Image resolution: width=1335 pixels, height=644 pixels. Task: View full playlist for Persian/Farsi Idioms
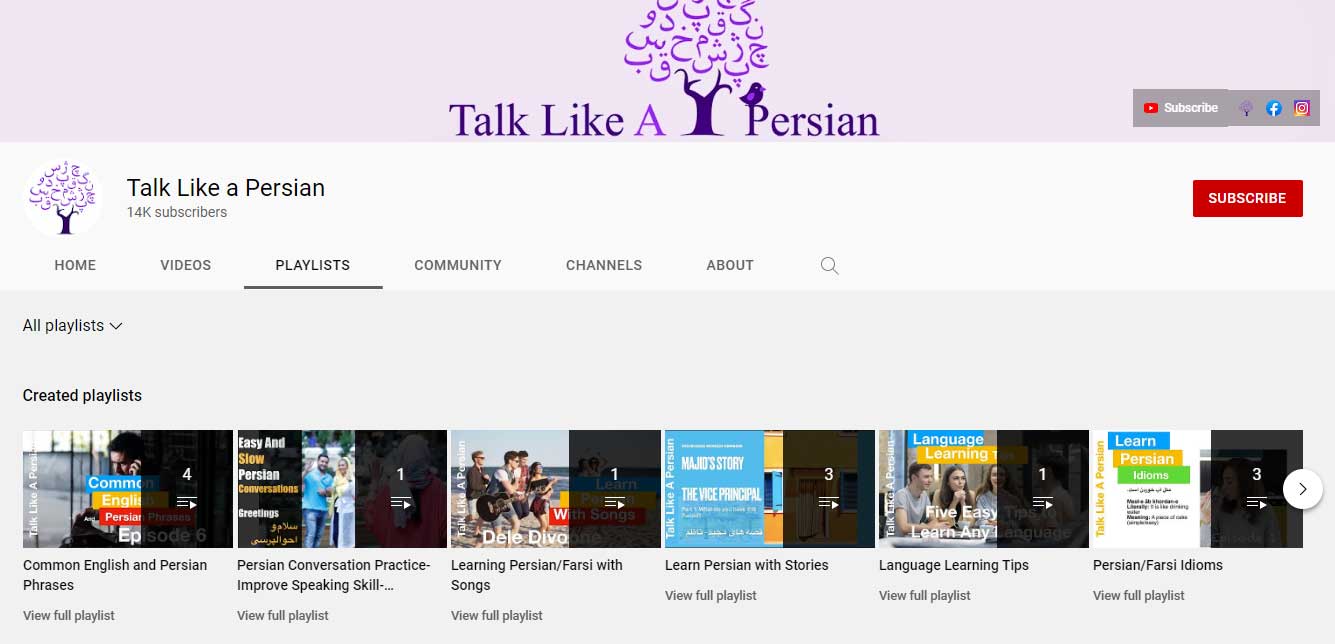[x=1139, y=595]
